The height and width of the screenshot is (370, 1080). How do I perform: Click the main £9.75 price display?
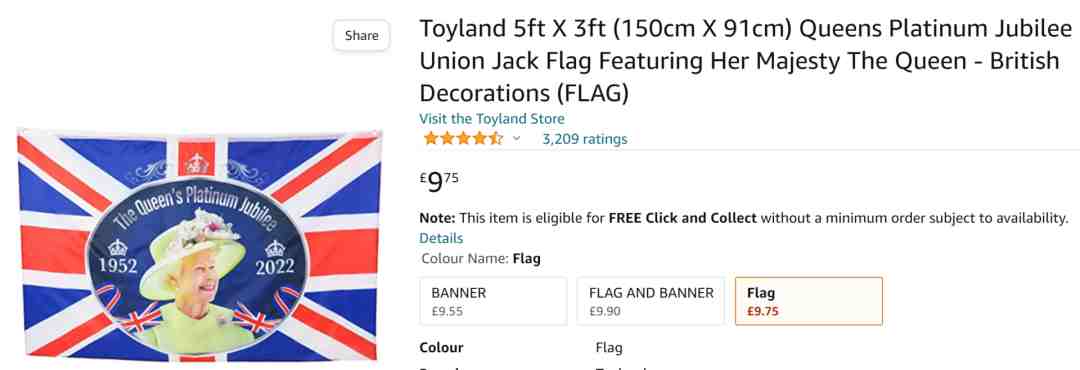click(x=439, y=182)
